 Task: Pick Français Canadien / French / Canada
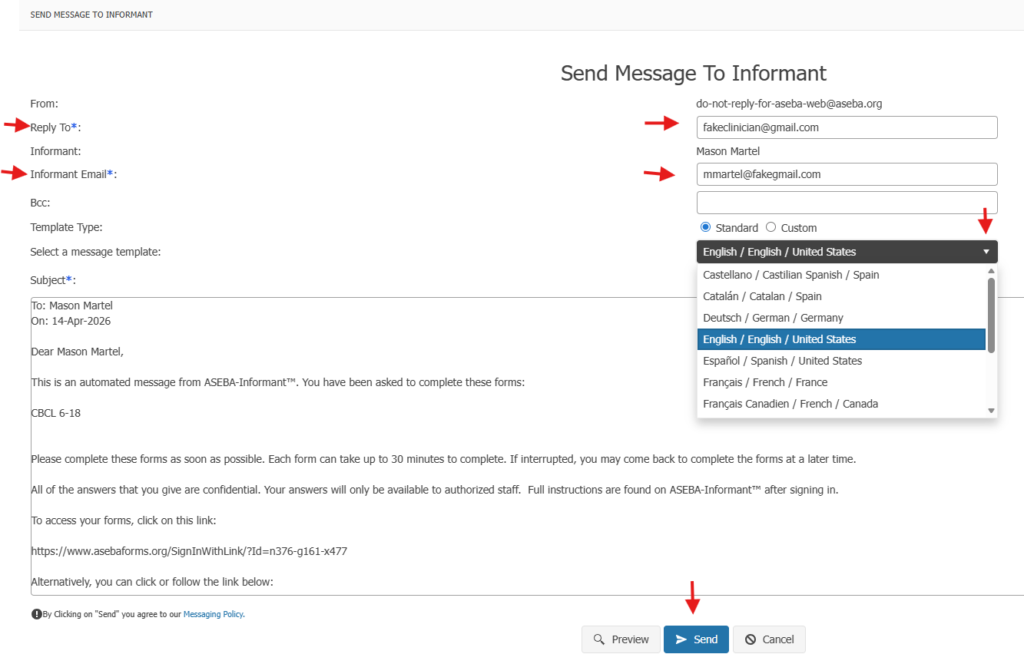(790, 404)
